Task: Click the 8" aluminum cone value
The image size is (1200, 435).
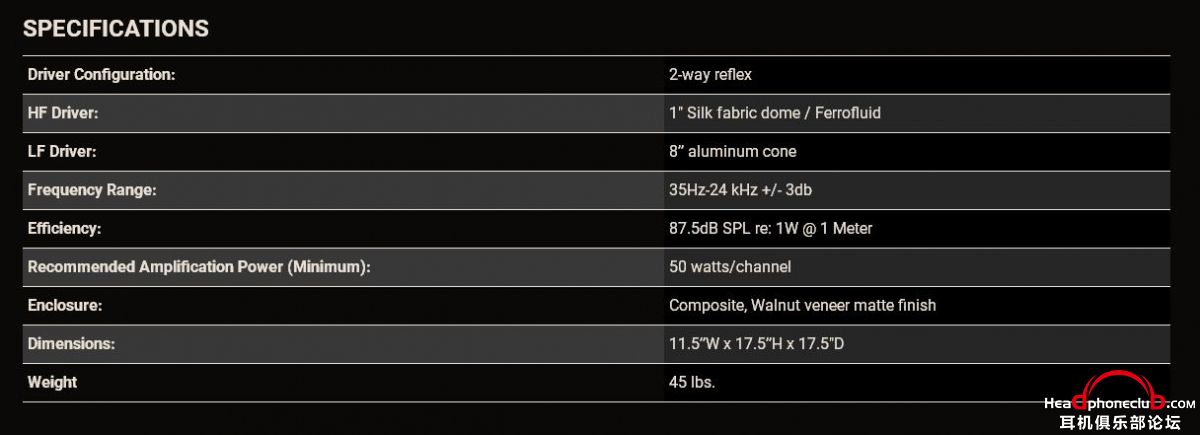Action: [733, 152]
